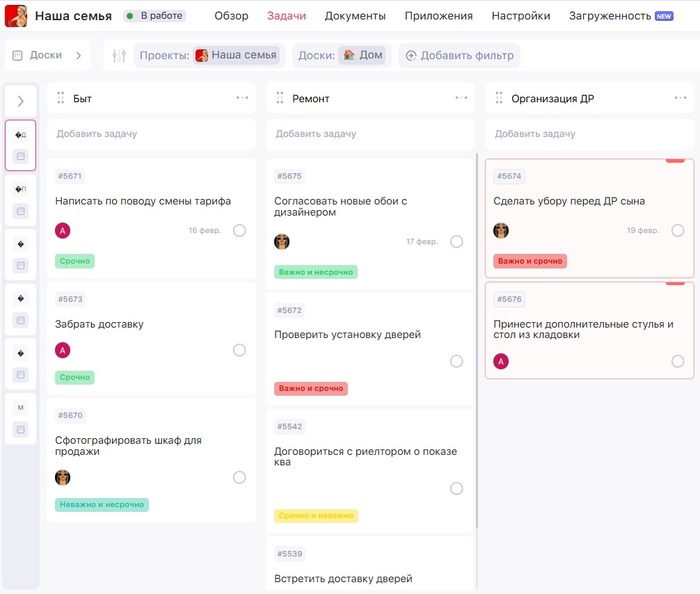The image size is (700, 594).
Task: Open the Быт column options menu
Action: tap(242, 98)
